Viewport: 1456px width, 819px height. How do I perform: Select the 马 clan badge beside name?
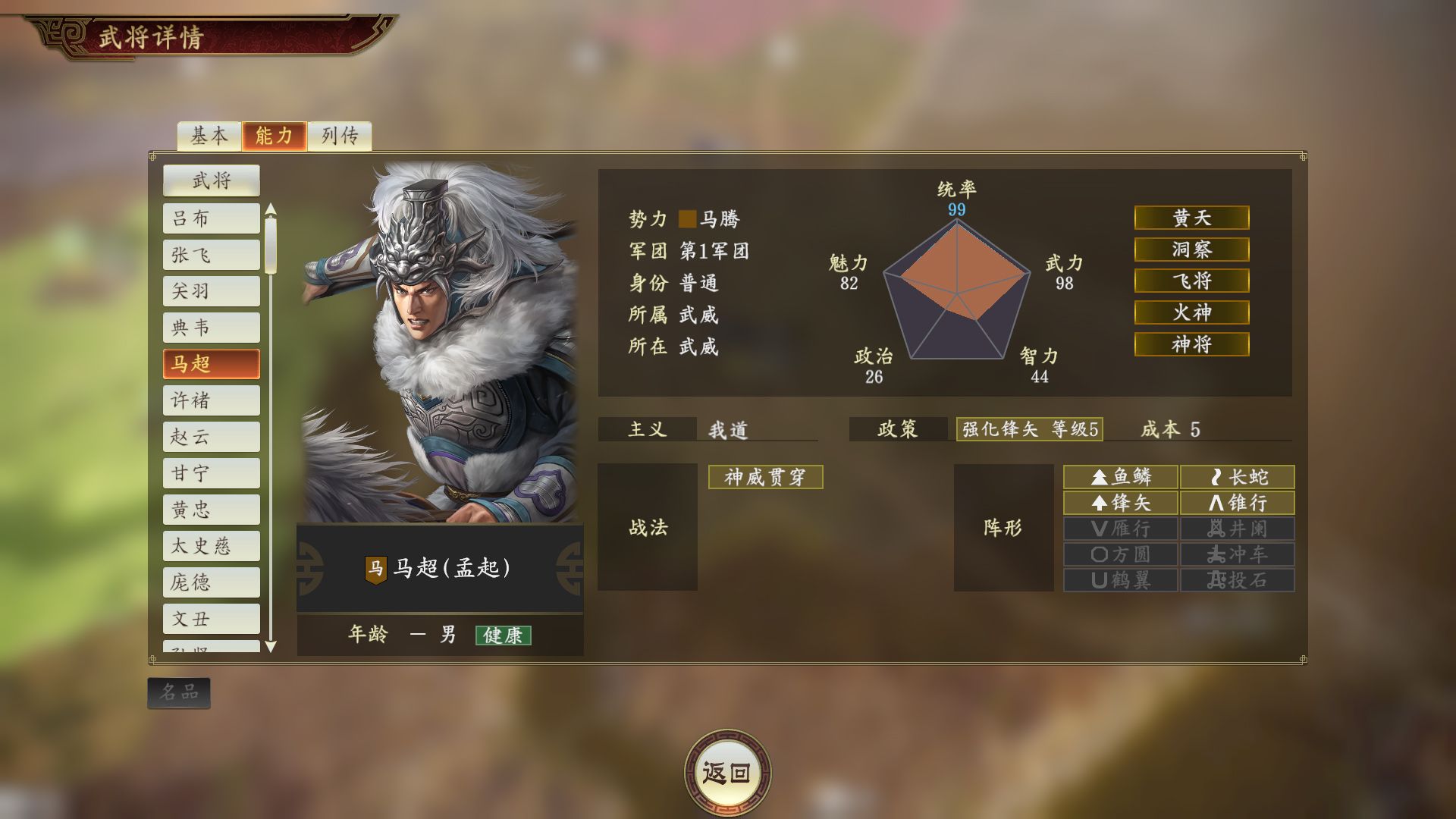375,569
